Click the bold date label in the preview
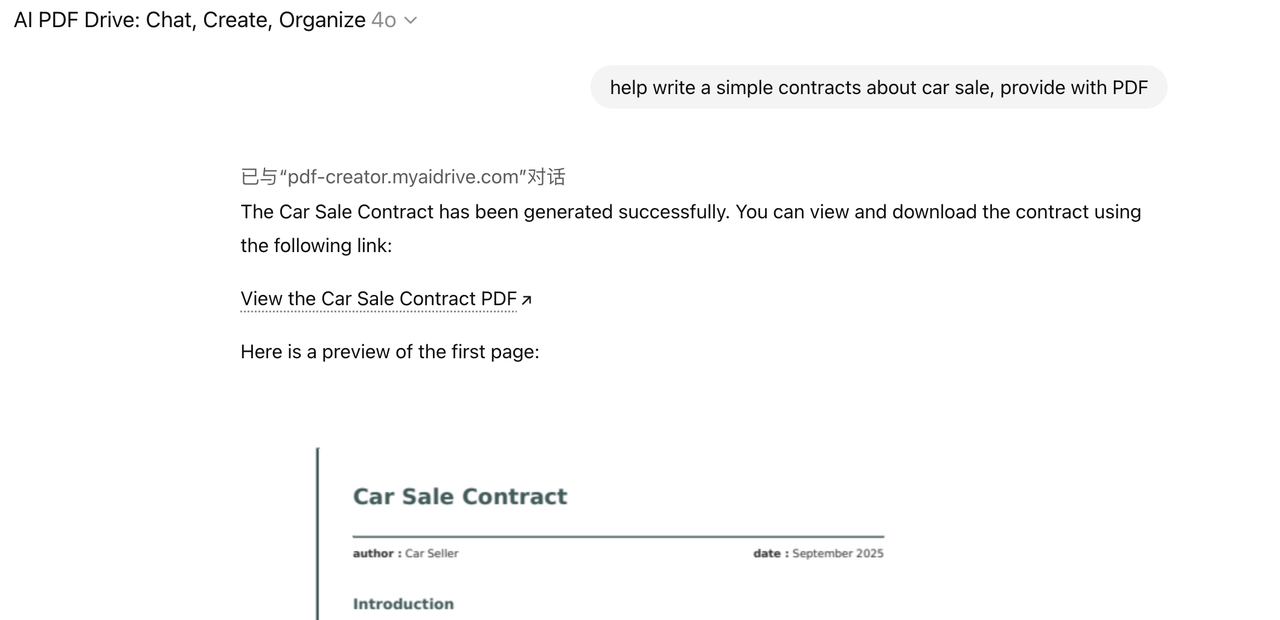Screen dimensions: 1280x620 click(x=770, y=553)
